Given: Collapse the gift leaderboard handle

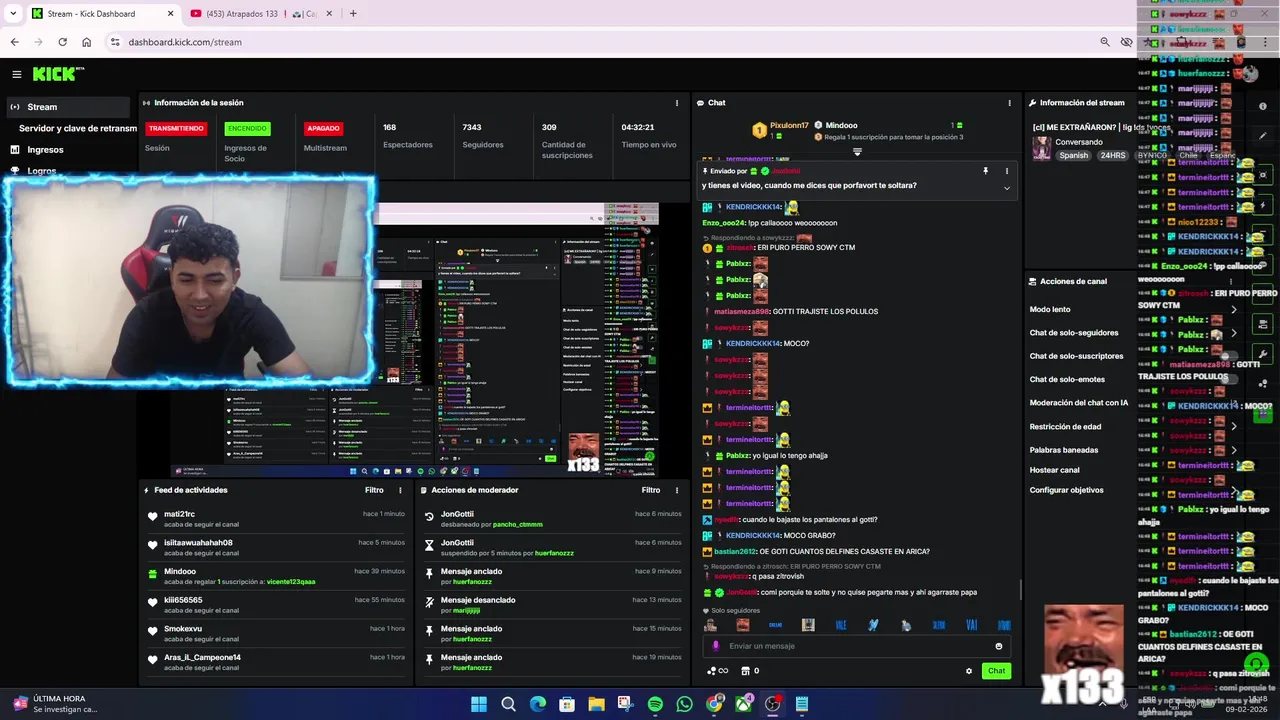Looking at the screenshot, I should (857, 152).
